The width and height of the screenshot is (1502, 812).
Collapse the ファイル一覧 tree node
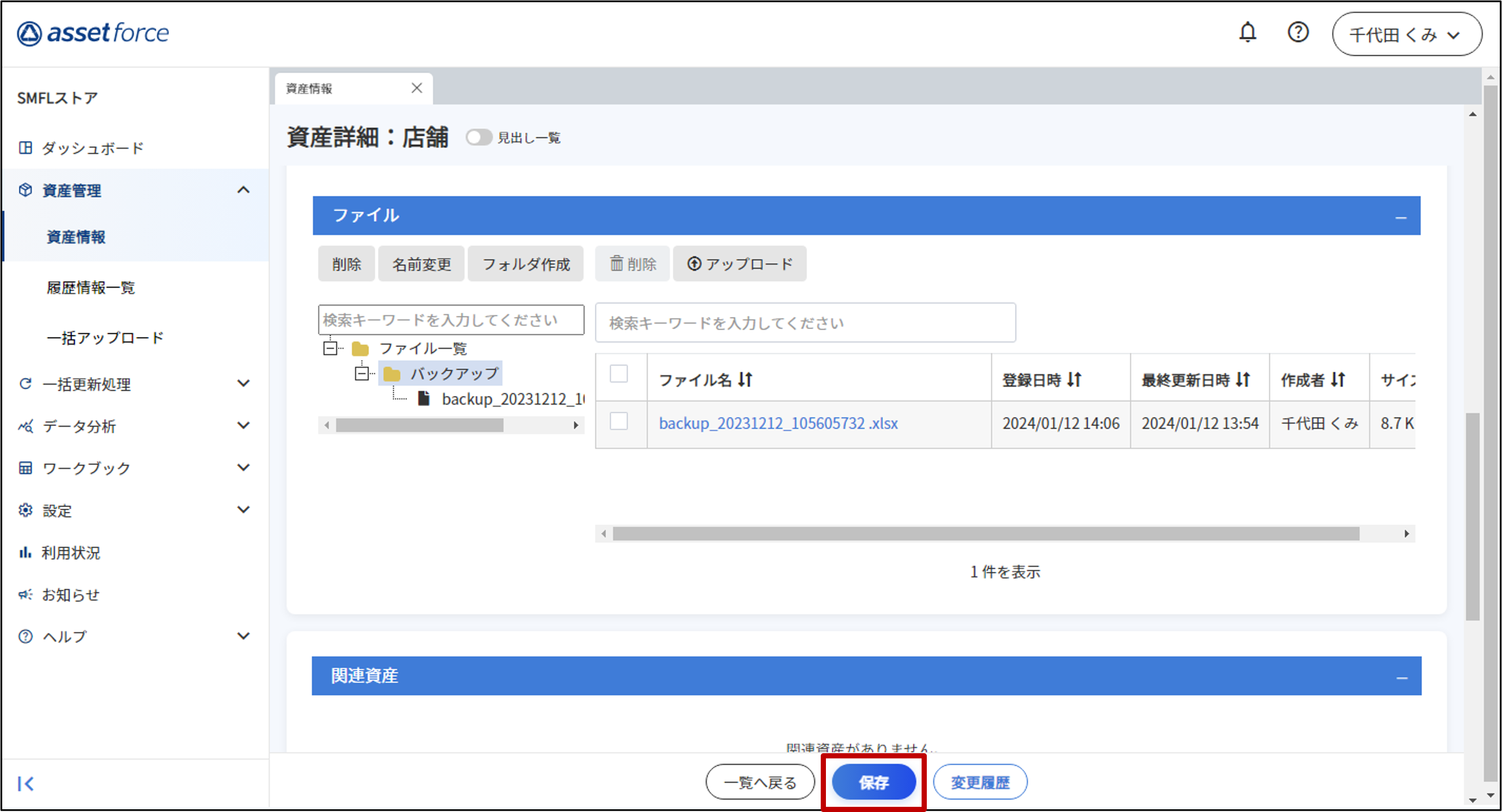click(x=331, y=349)
